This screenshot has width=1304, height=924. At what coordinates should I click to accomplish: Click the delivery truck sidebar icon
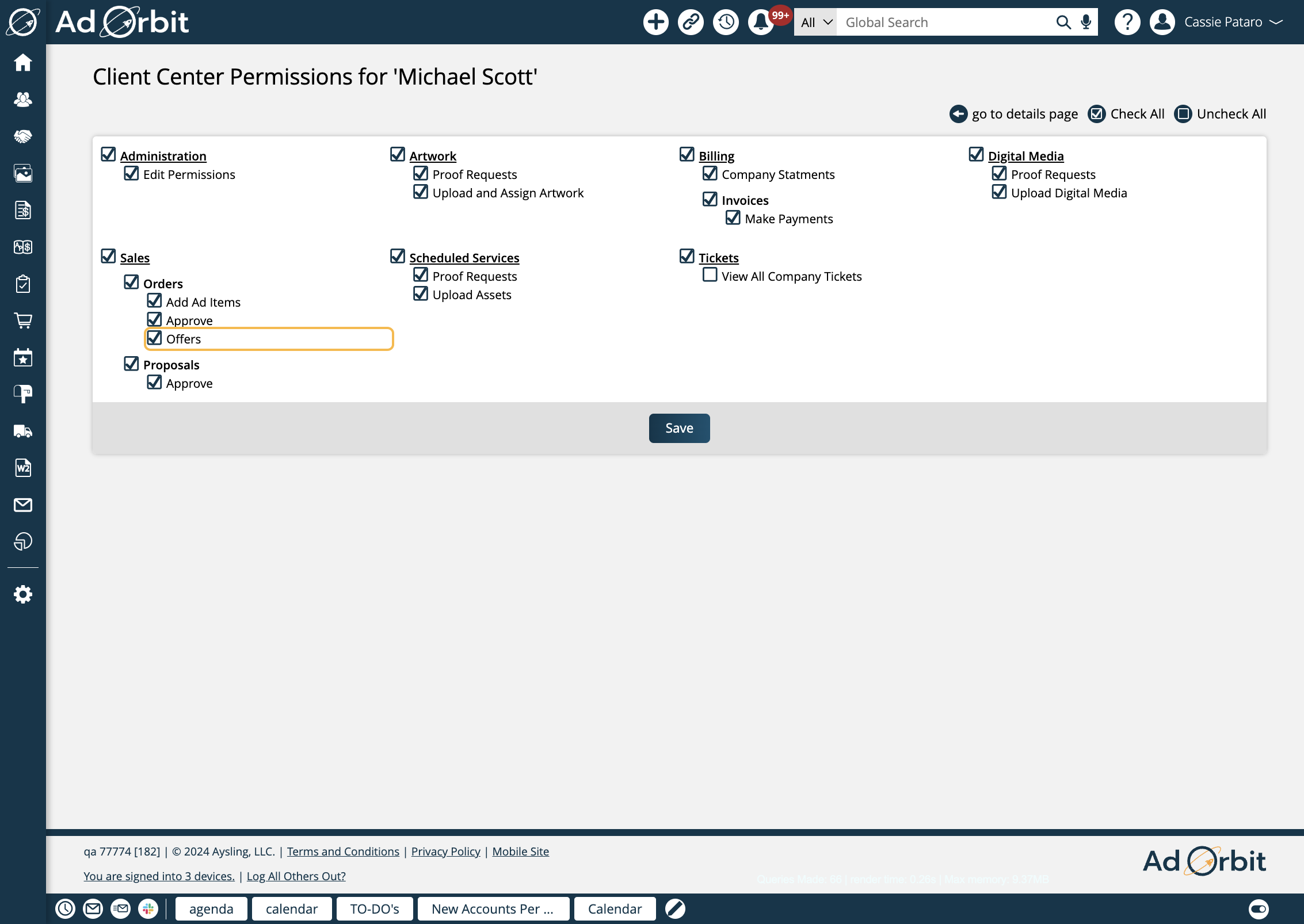(x=23, y=431)
